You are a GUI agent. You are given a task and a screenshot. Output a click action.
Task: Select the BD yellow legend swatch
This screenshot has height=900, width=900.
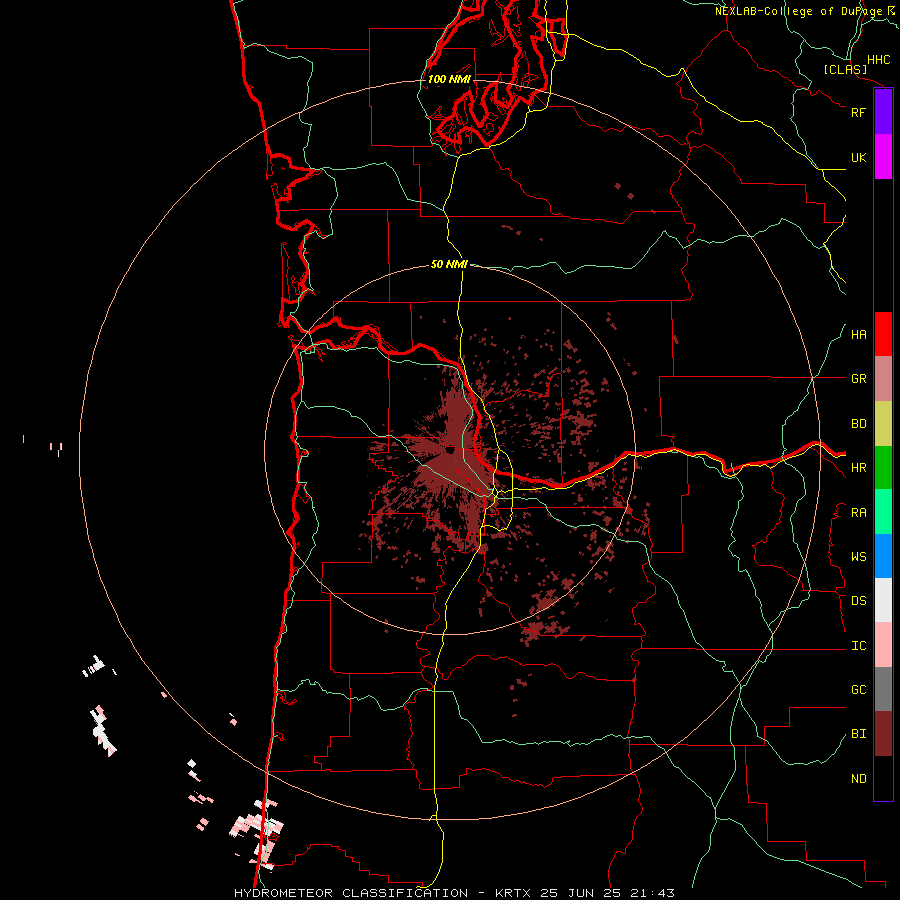point(883,424)
